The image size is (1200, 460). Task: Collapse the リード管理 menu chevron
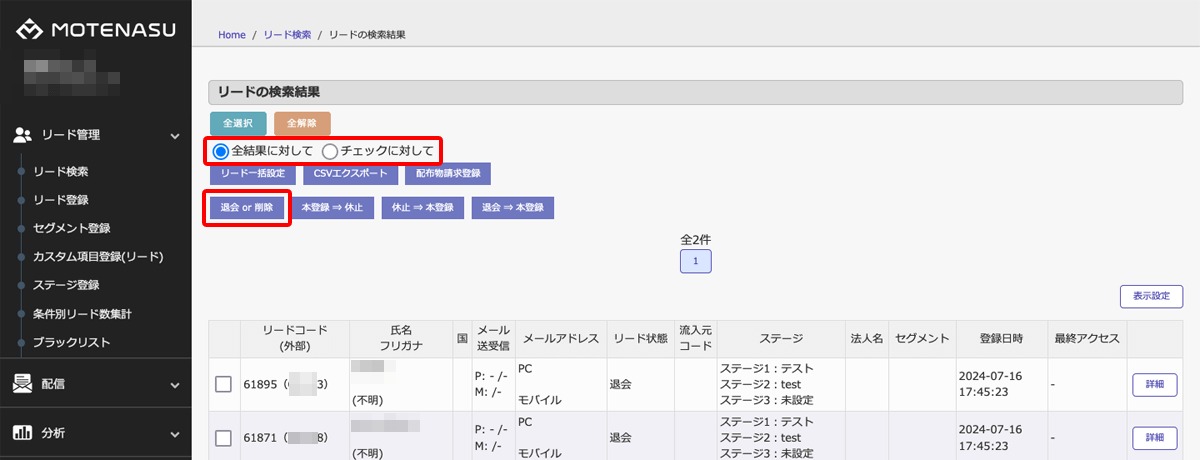coord(175,135)
